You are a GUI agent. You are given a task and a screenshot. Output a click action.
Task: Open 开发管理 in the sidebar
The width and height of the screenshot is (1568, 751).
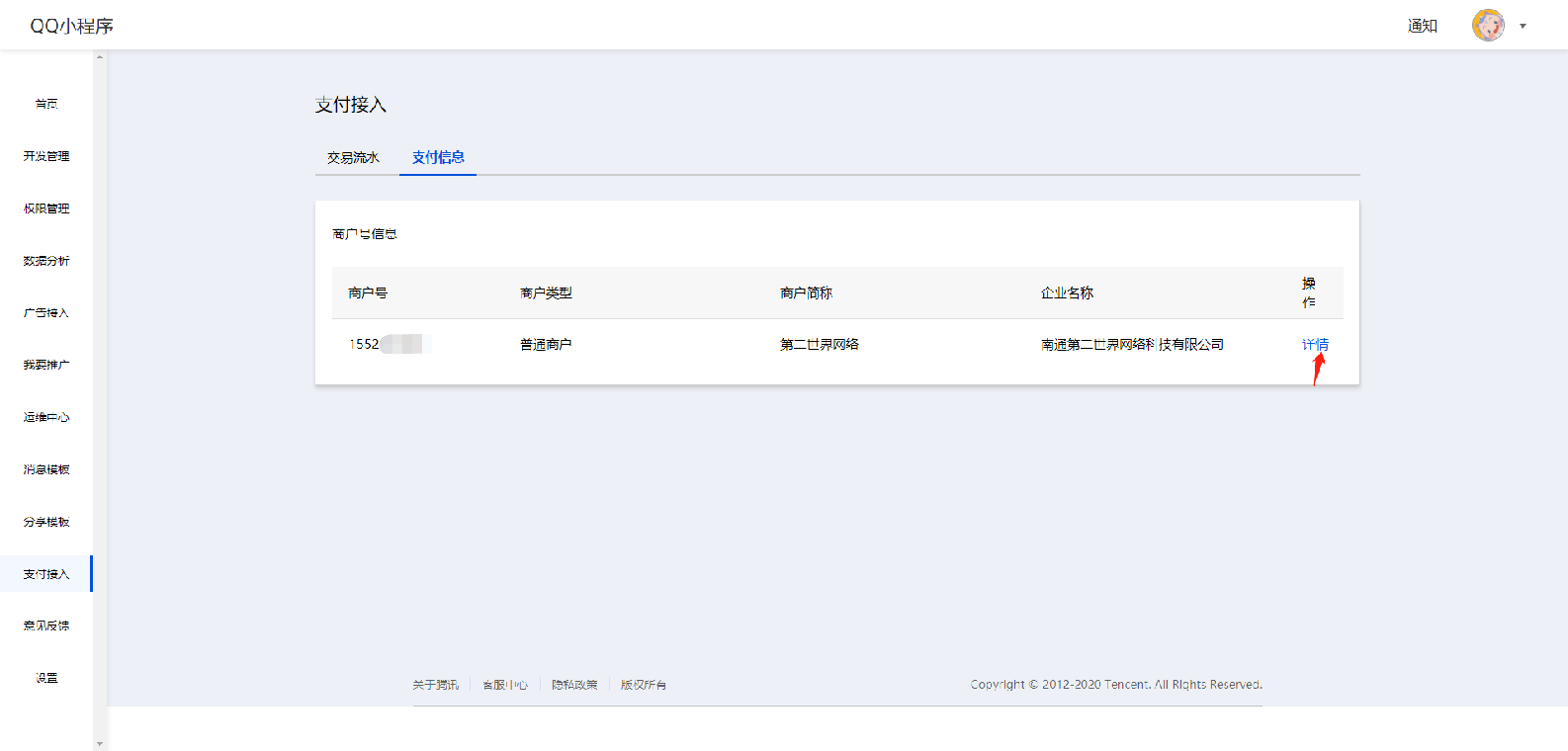(x=46, y=156)
